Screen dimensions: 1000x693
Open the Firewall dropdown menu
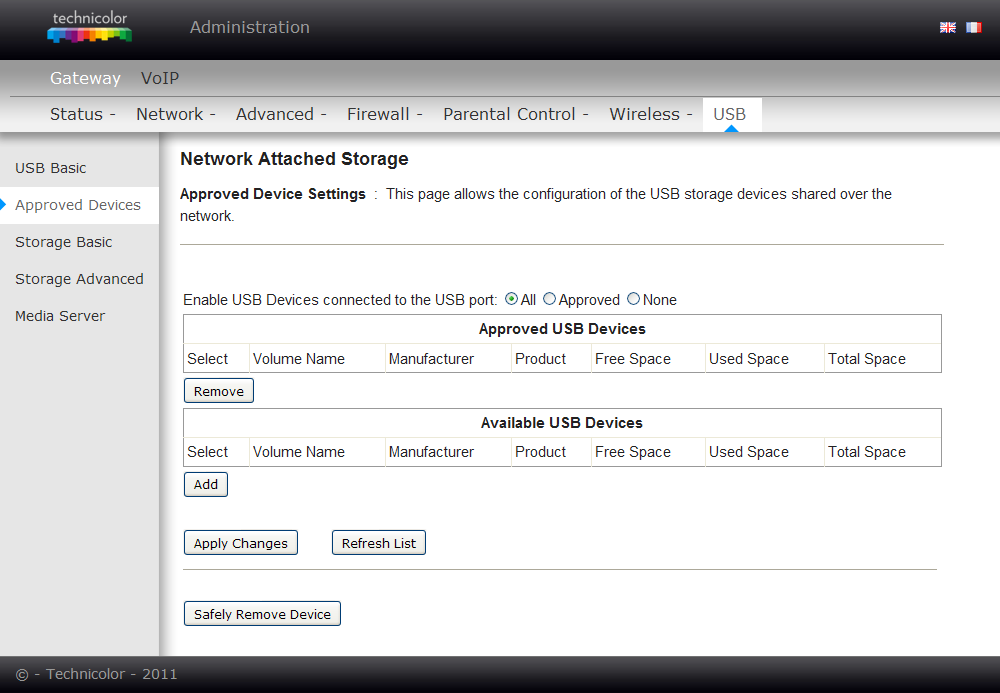coord(385,114)
